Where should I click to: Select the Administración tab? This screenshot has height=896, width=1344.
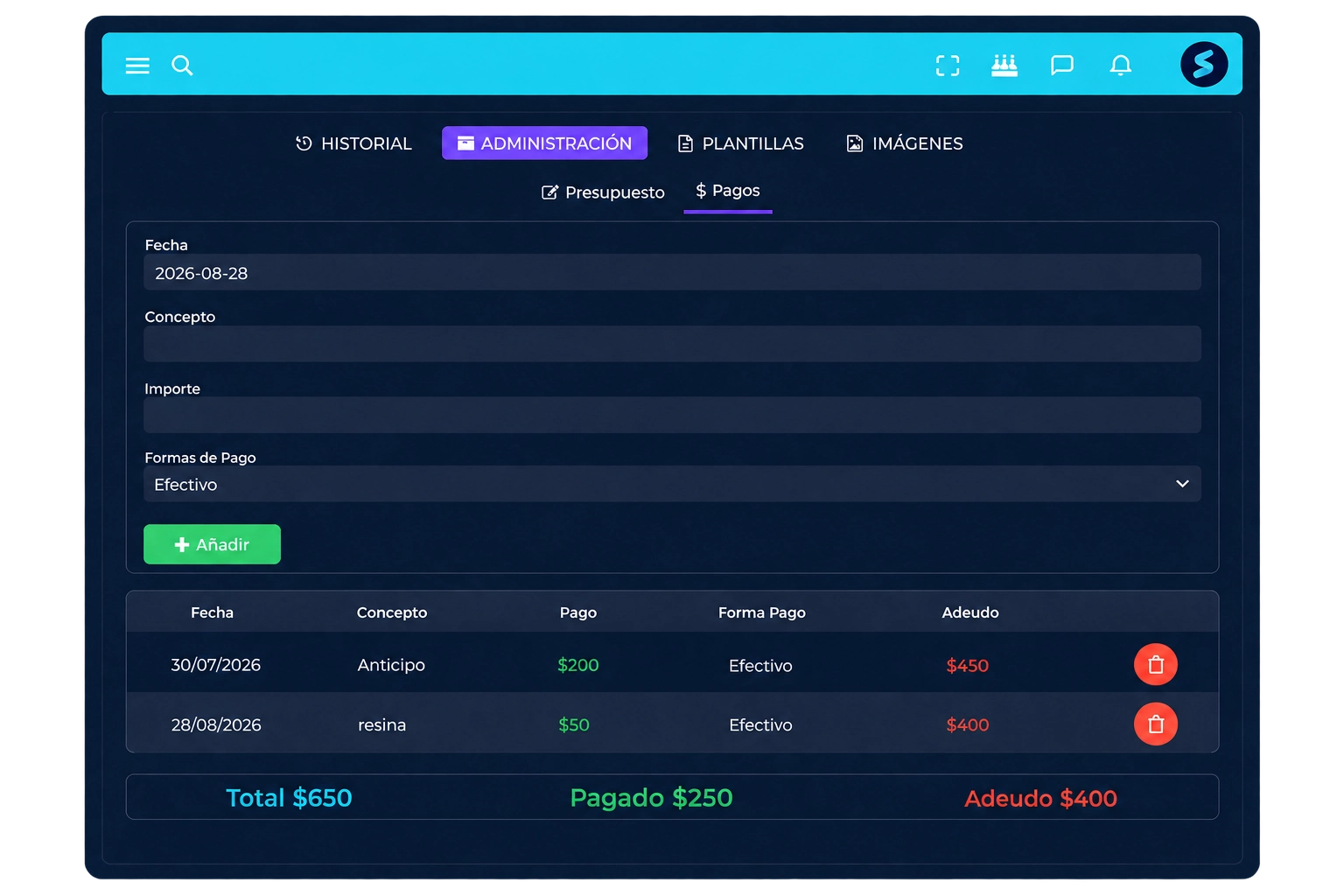pyautogui.click(x=544, y=143)
